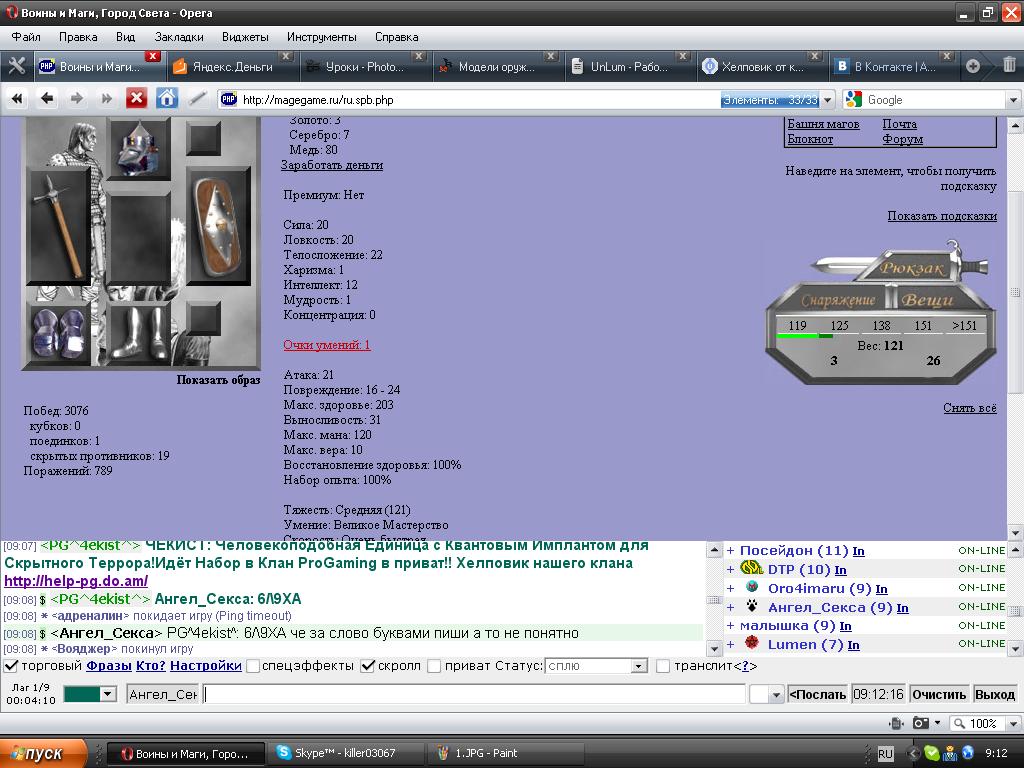
Task: Click Oro4imaru's clan emblem icon
Action: coord(752,587)
